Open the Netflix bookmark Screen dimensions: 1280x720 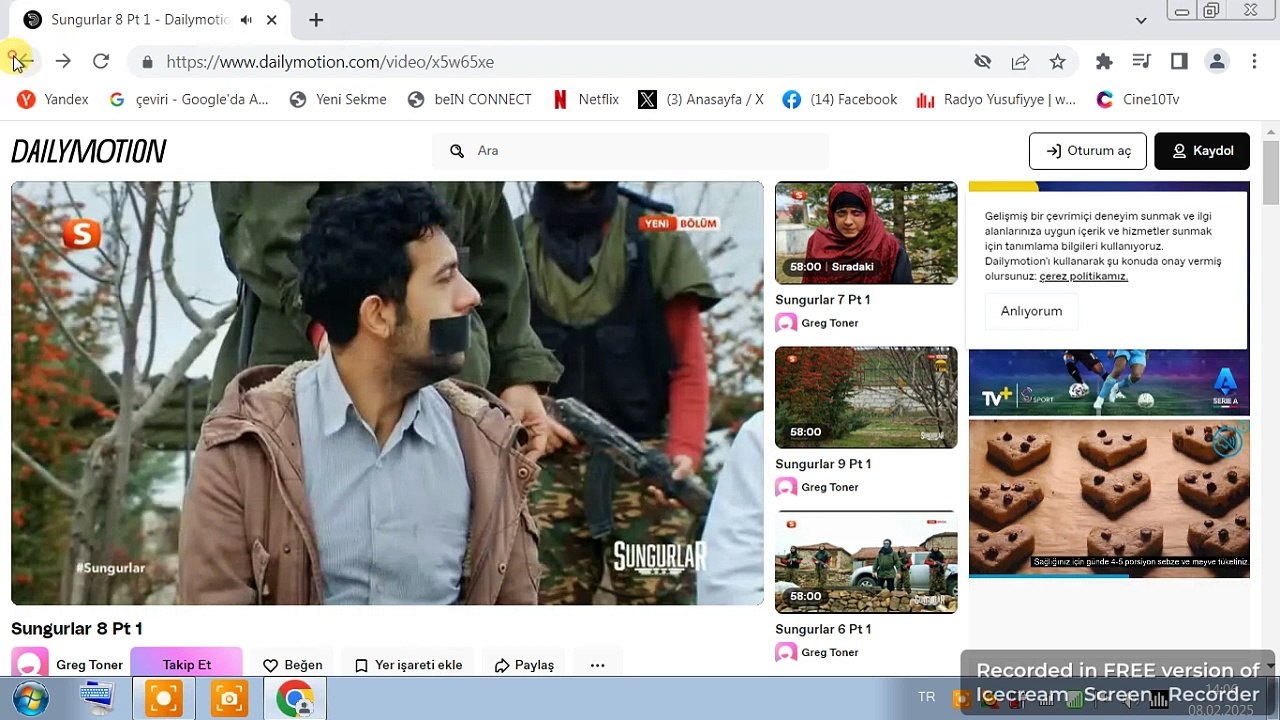(x=585, y=99)
